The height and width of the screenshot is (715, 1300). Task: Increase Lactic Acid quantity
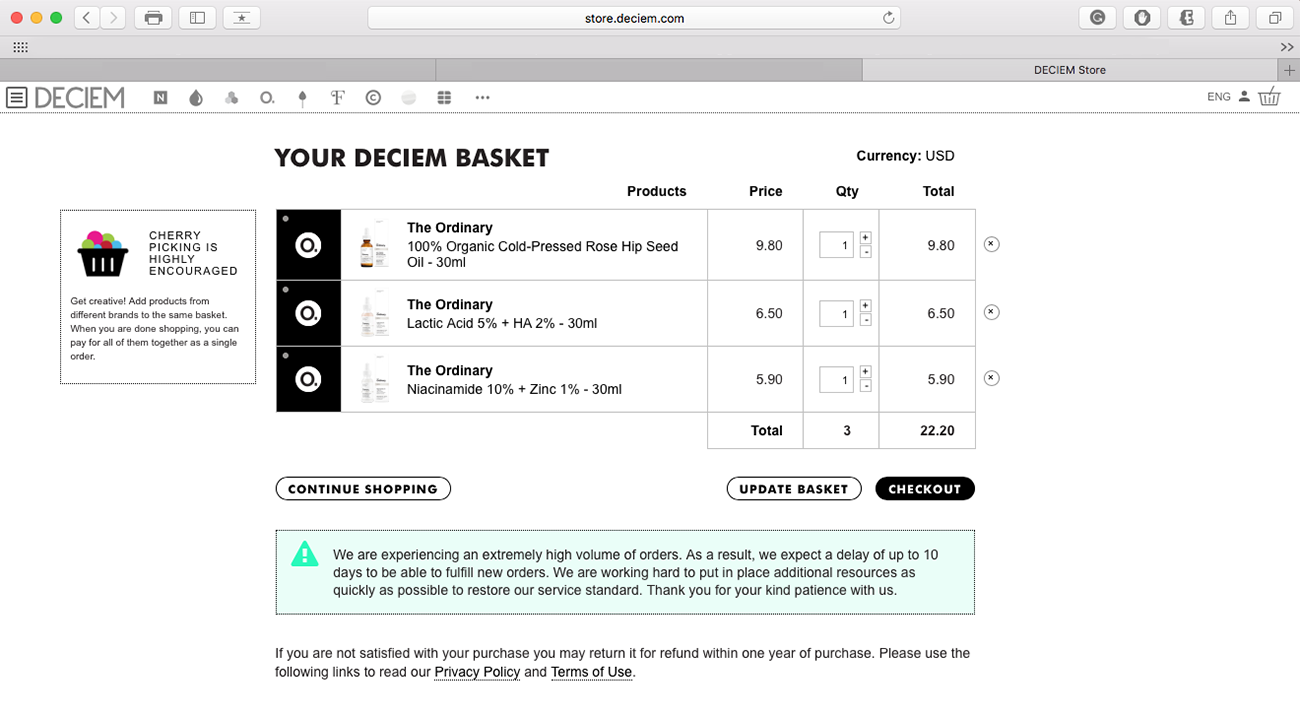(x=865, y=306)
